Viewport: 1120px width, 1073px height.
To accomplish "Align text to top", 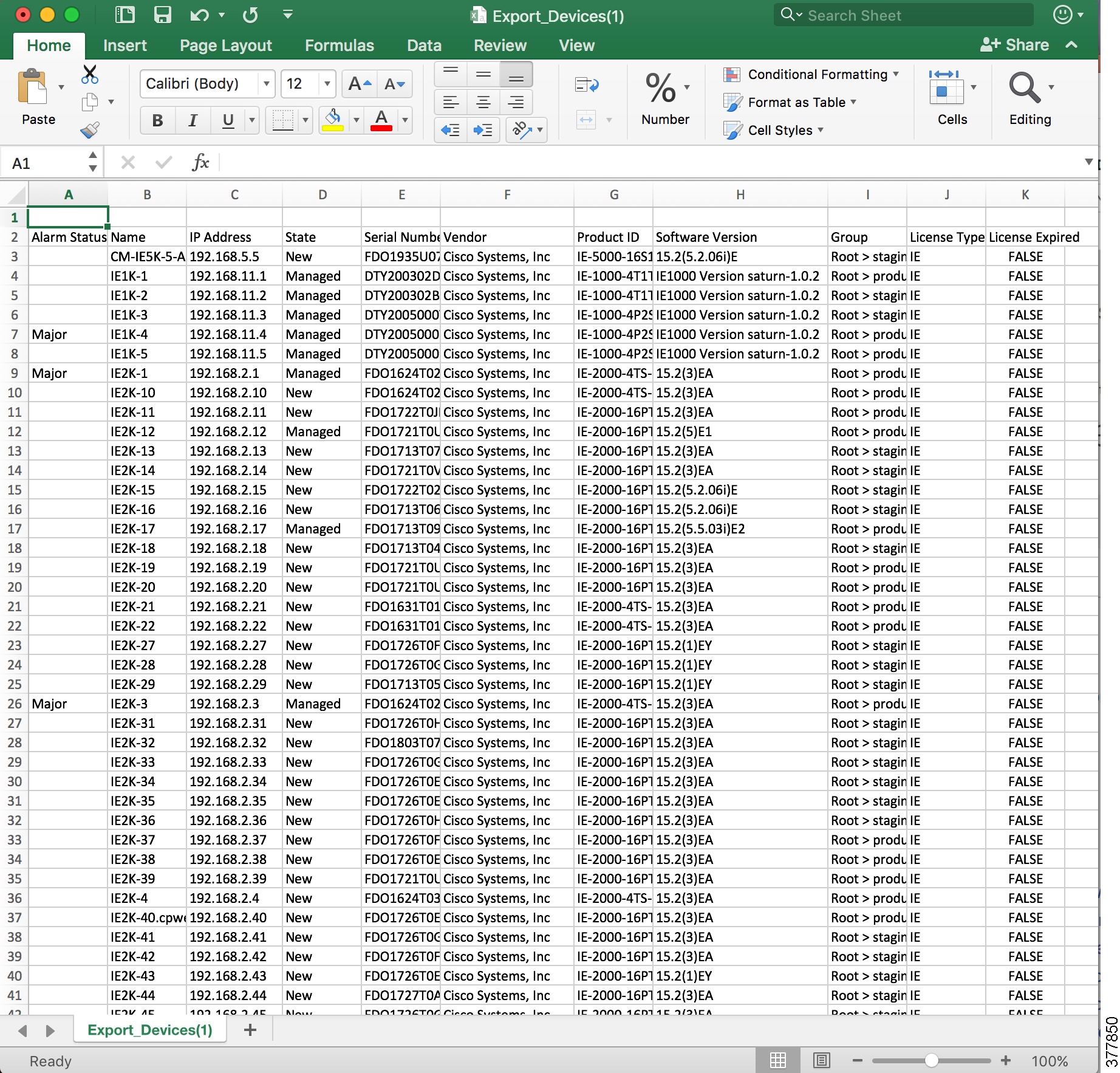I will coord(451,75).
